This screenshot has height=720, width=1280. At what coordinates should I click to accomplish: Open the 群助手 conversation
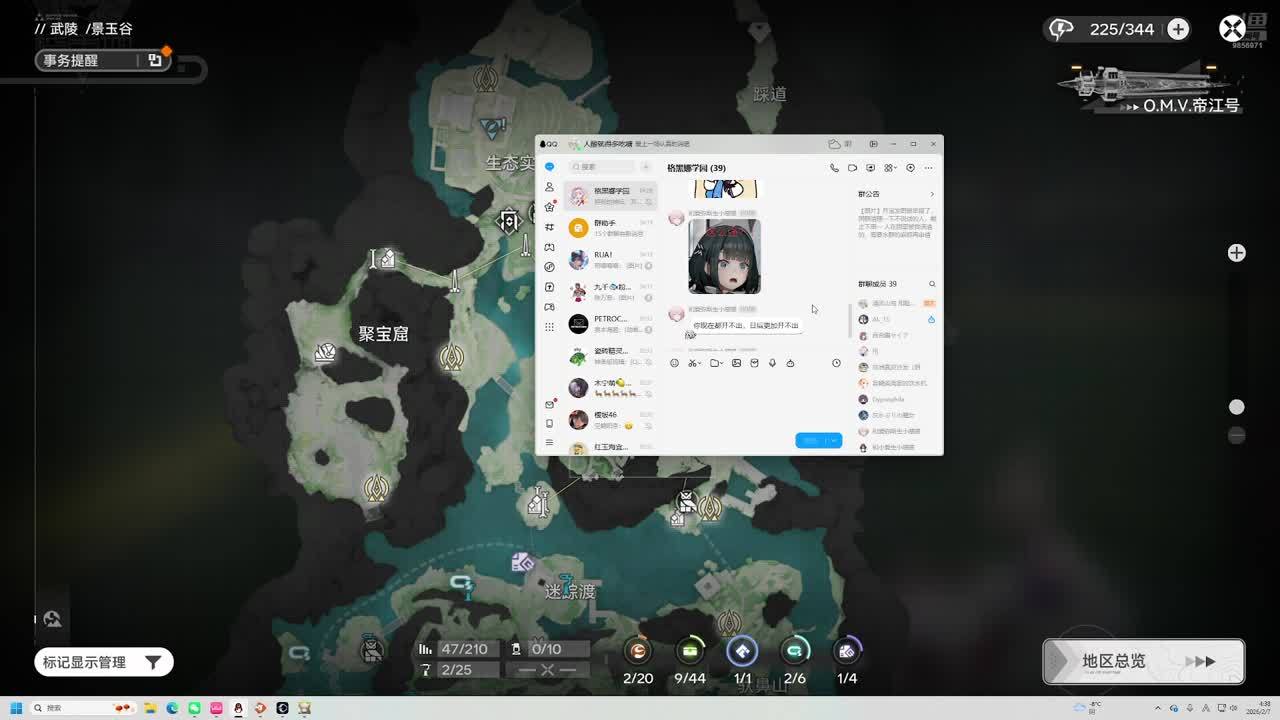pyautogui.click(x=610, y=227)
